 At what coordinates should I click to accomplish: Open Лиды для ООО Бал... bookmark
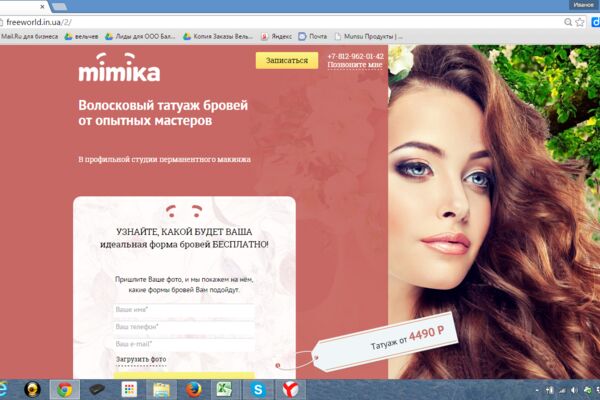pos(140,36)
